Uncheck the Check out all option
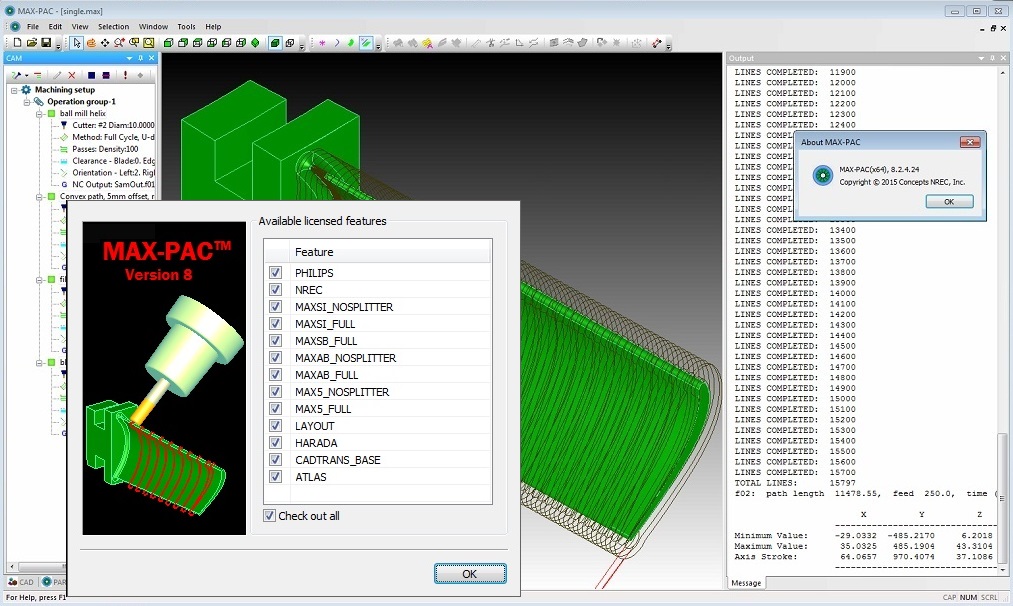This screenshot has width=1013, height=606. [x=269, y=516]
